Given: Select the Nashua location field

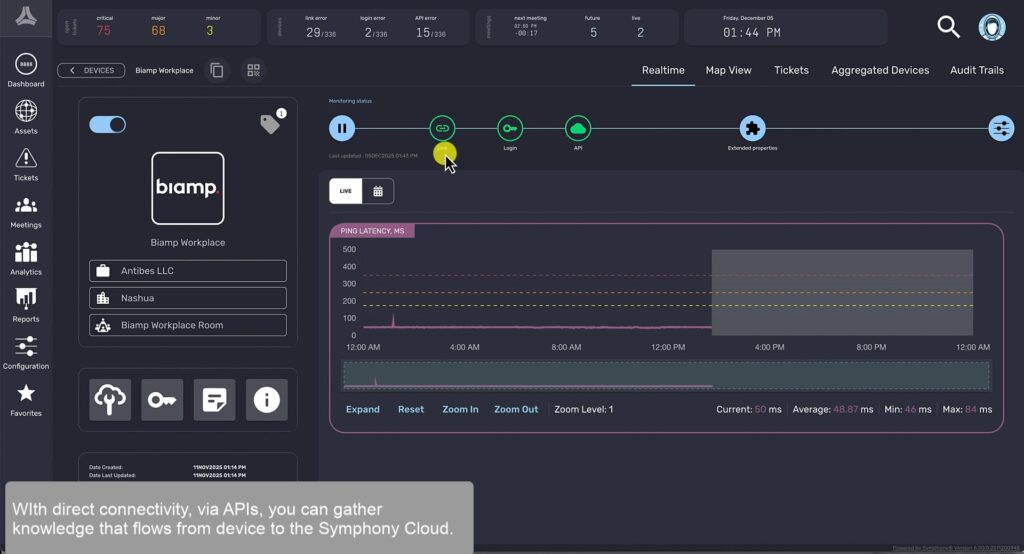Looking at the screenshot, I should [x=187, y=298].
